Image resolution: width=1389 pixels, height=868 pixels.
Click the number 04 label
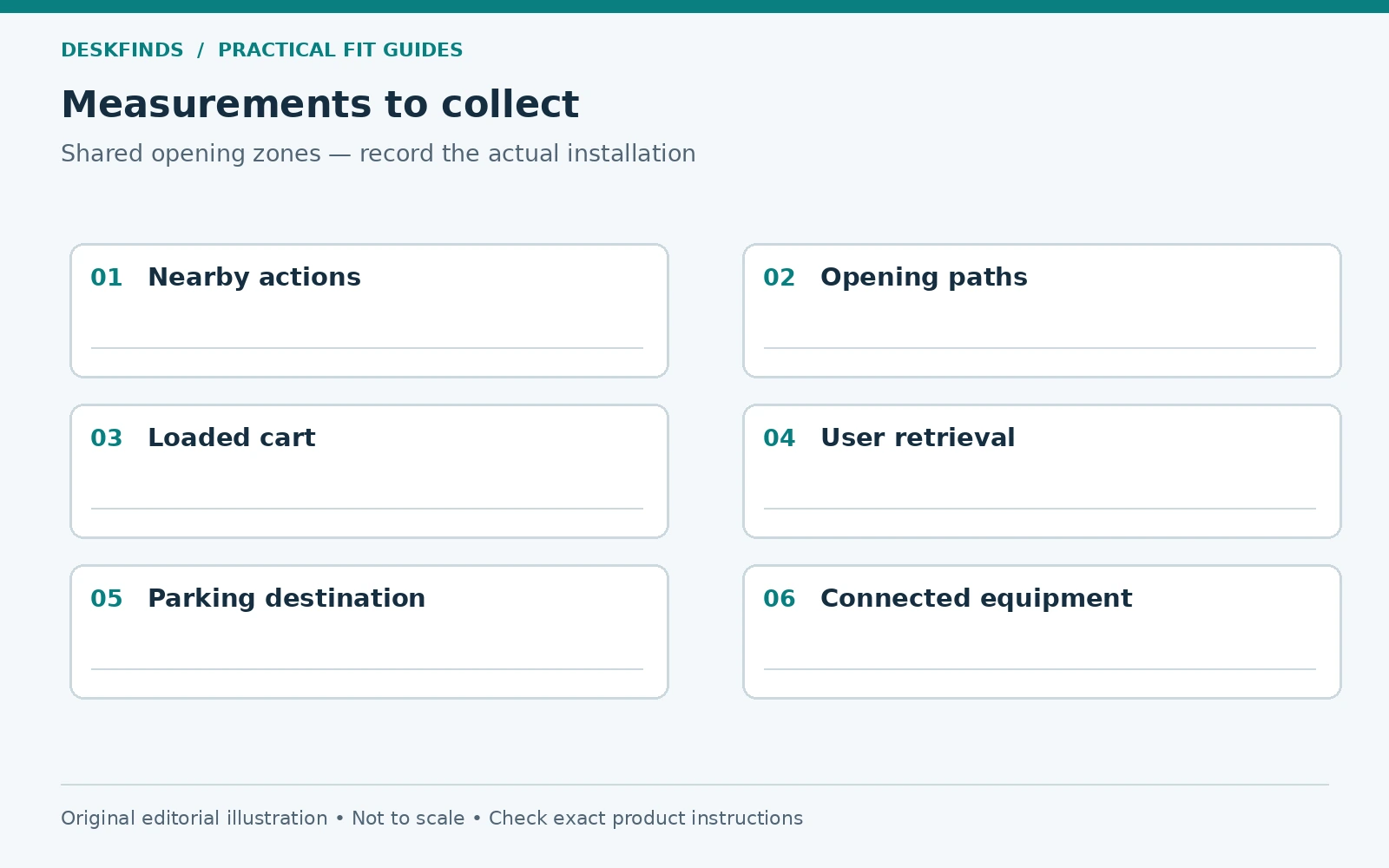780,438
